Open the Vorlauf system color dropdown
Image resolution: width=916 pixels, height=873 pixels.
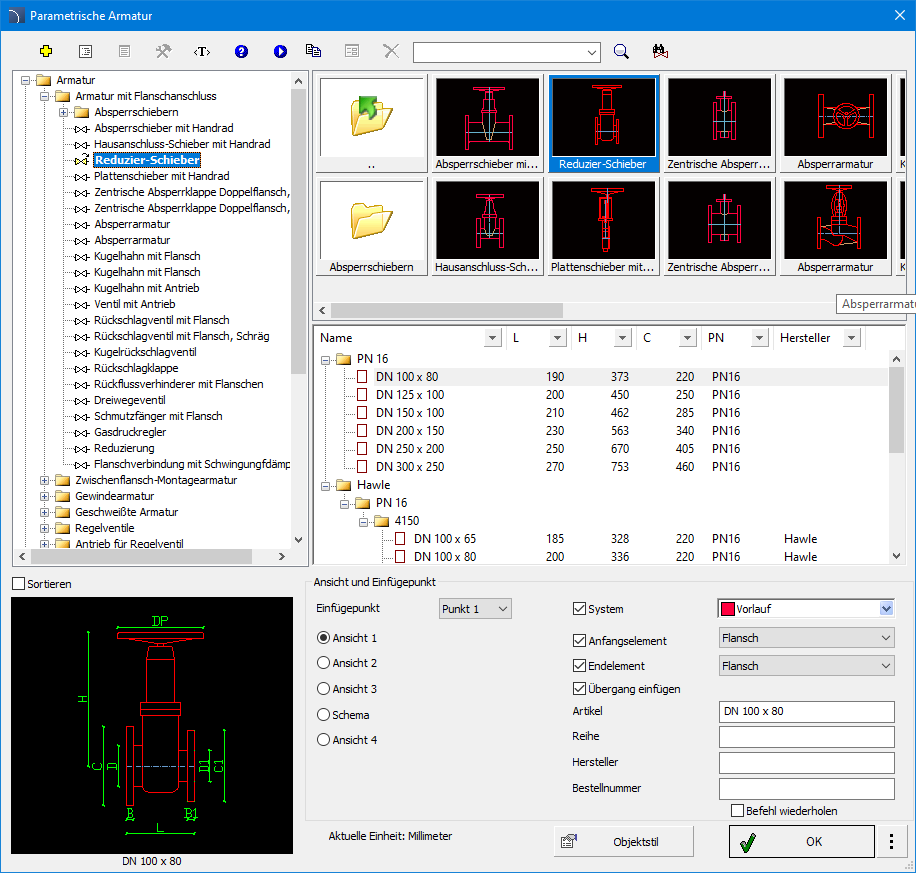[x=885, y=608]
